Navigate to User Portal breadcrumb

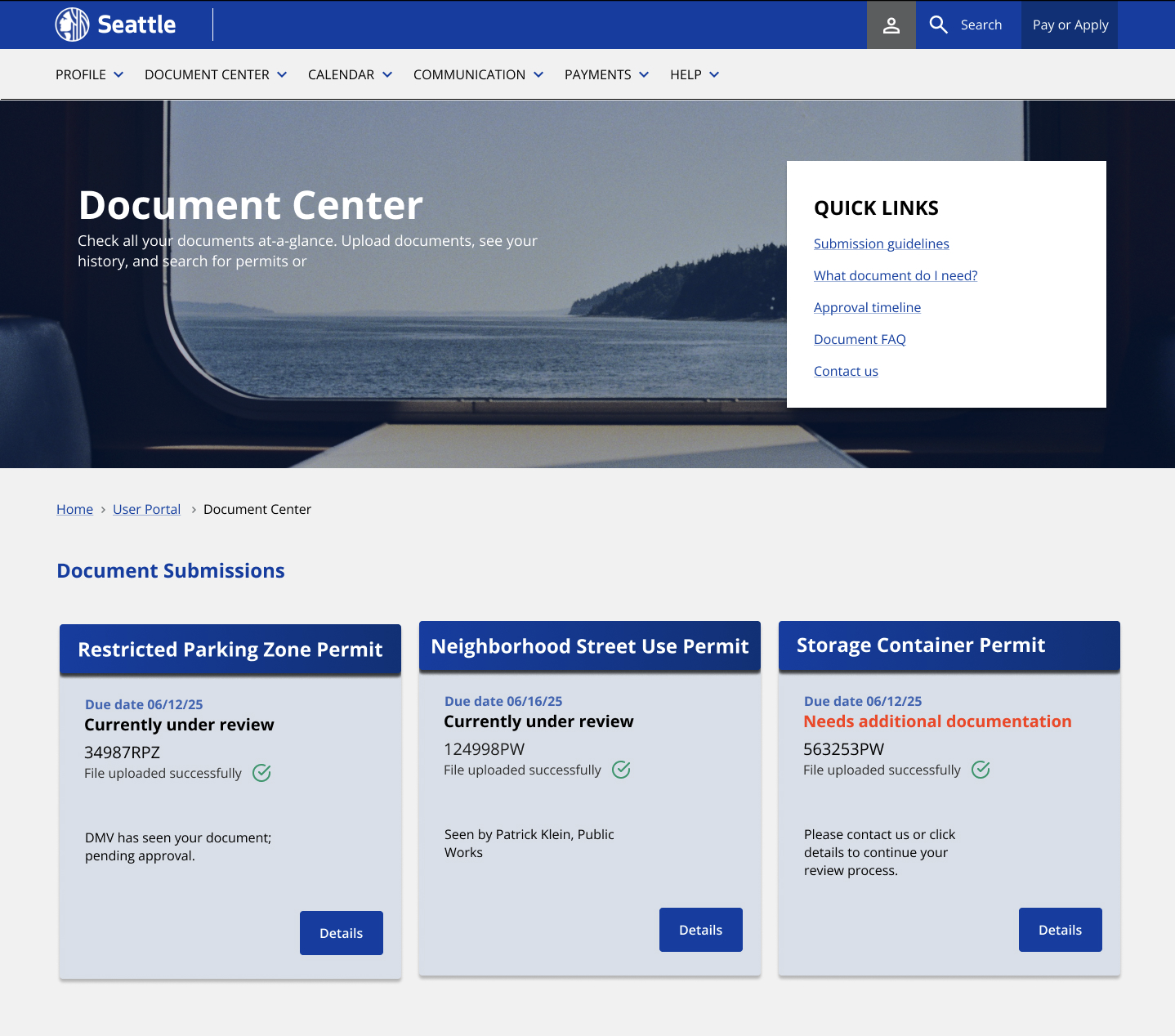(x=146, y=509)
